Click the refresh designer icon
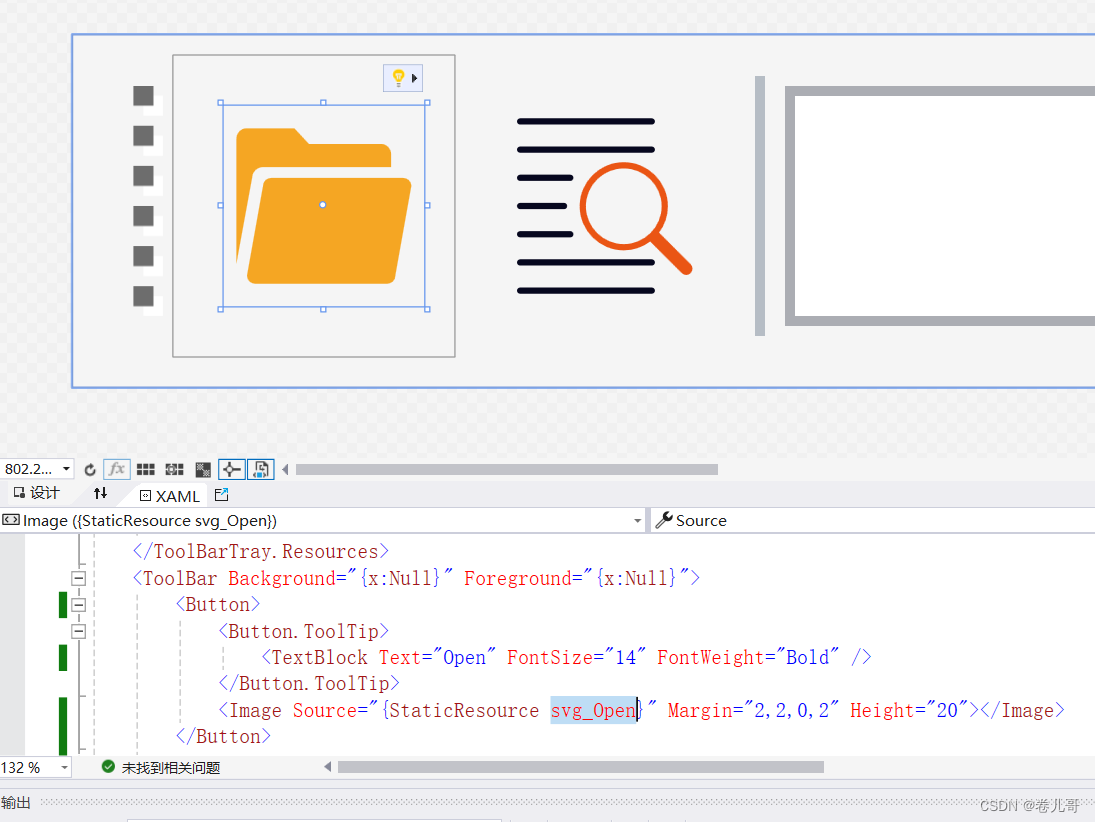1095x822 pixels. pos(90,469)
